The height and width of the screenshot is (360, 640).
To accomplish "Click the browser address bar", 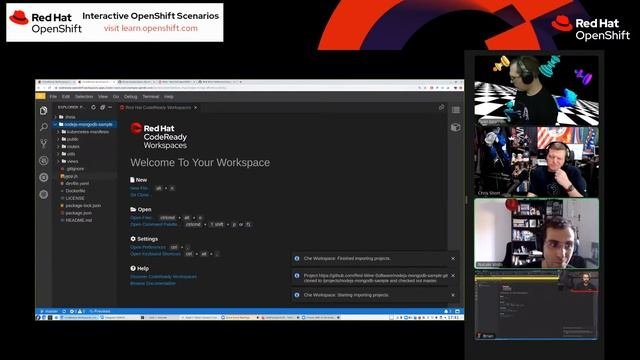I will (x=237, y=87).
